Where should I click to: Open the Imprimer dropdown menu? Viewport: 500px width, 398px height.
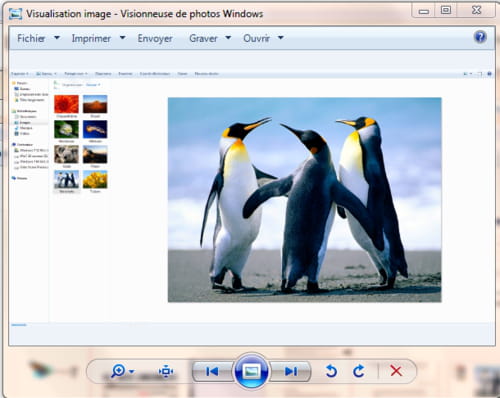pos(98,38)
